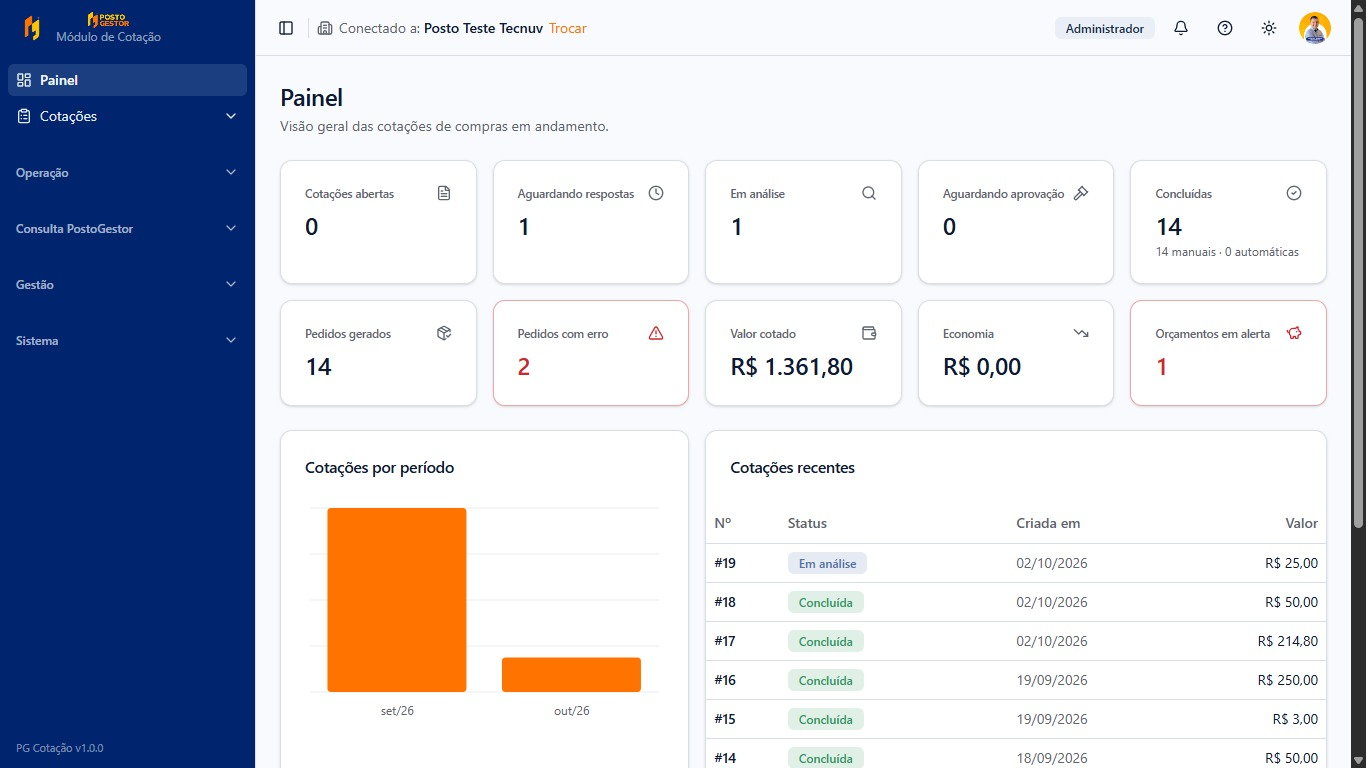Click the check circle icon on Concluídas card
1366x768 pixels.
1294,193
